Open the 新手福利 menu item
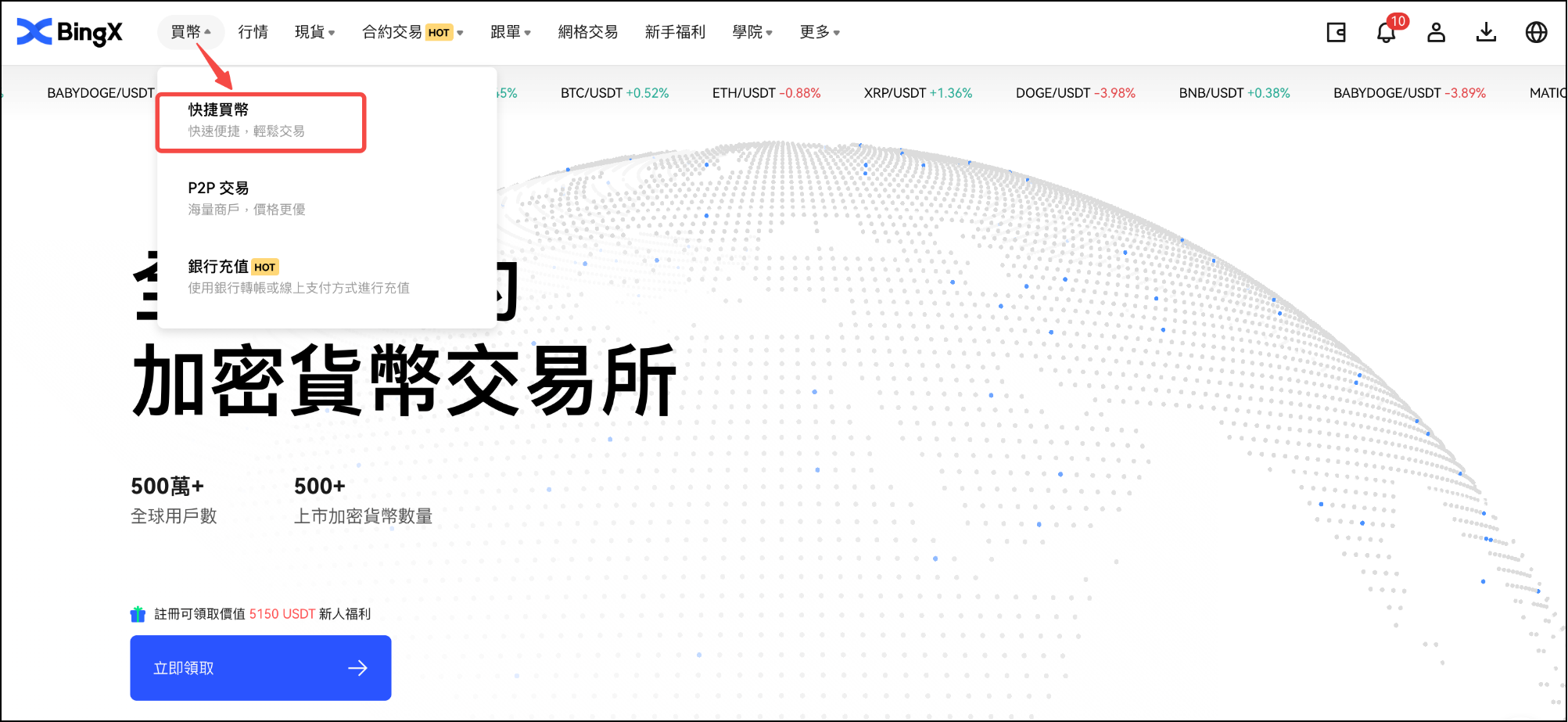This screenshot has width=1568, height=722. point(675,32)
